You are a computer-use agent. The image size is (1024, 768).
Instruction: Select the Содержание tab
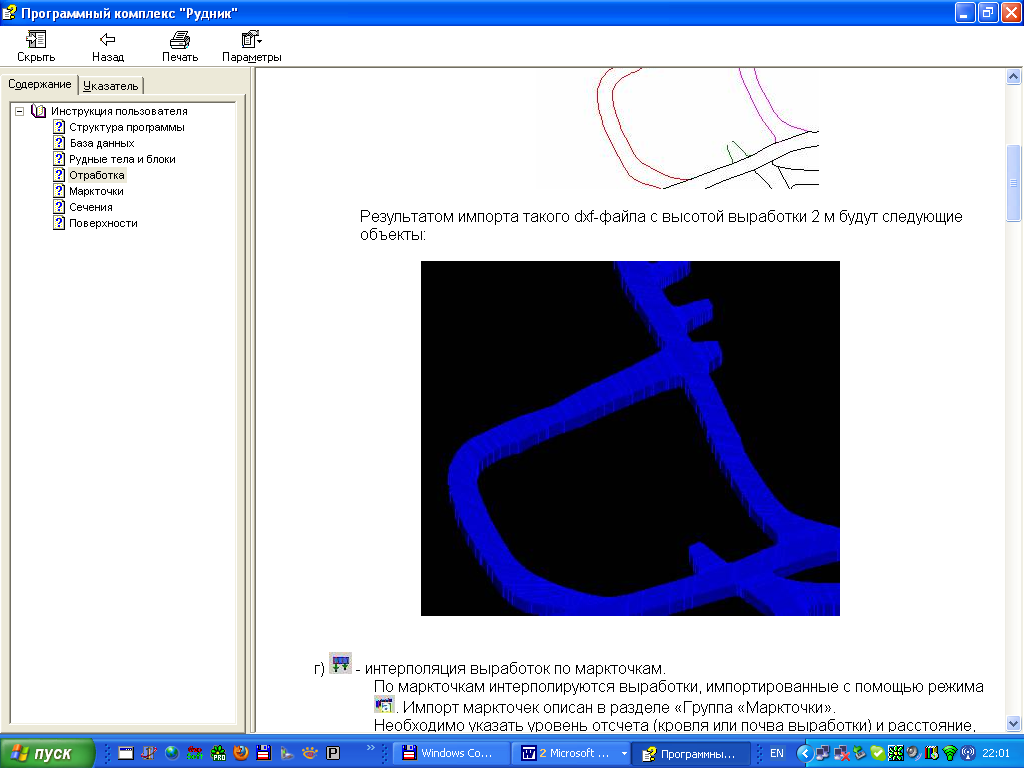(x=40, y=84)
